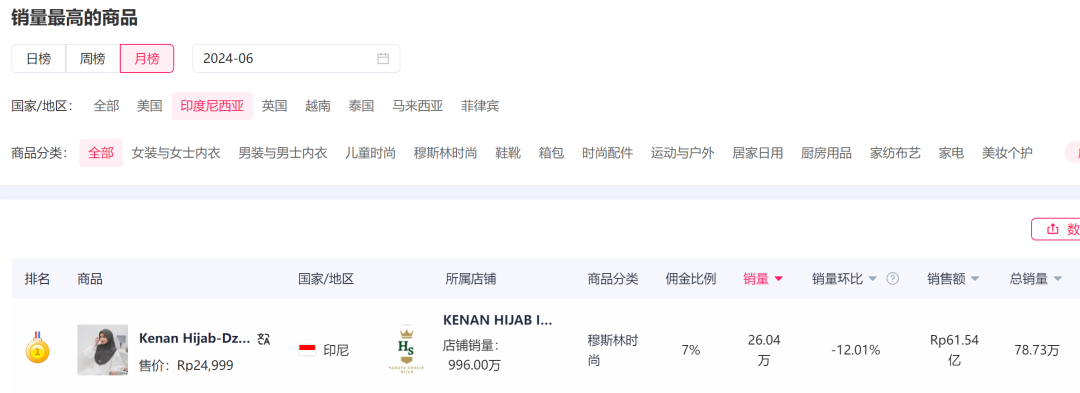1080x393 pixels.
Task: Click the export icon button
Action: pyautogui.click(x=1052, y=229)
